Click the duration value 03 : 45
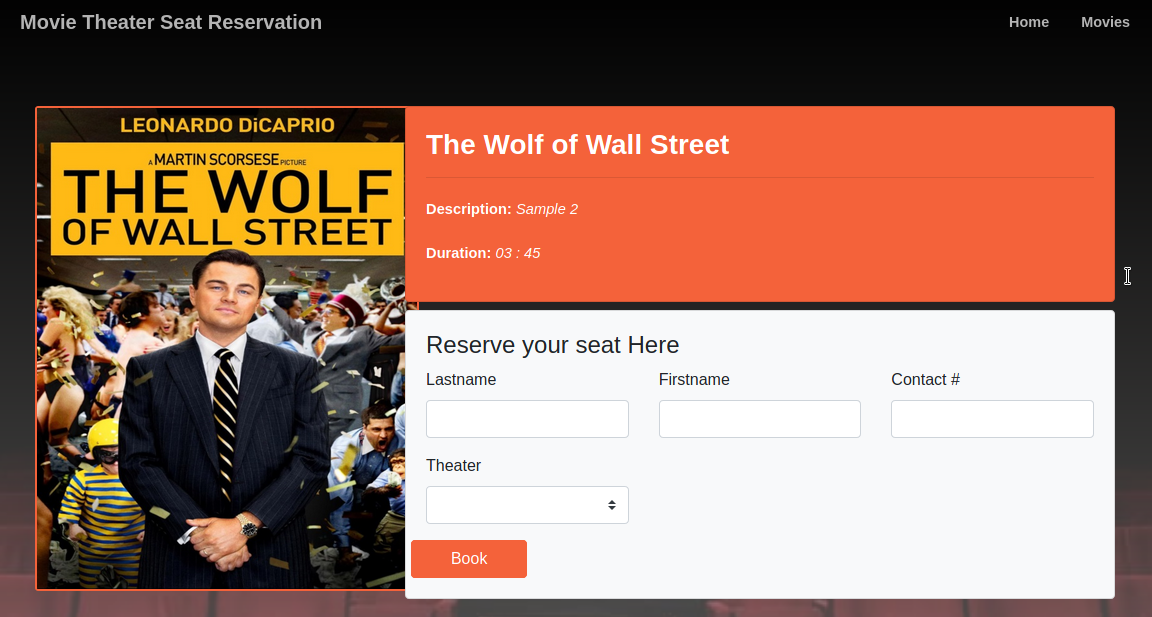The height and width of the screenshot is (617, 1152). pos(518,253)
